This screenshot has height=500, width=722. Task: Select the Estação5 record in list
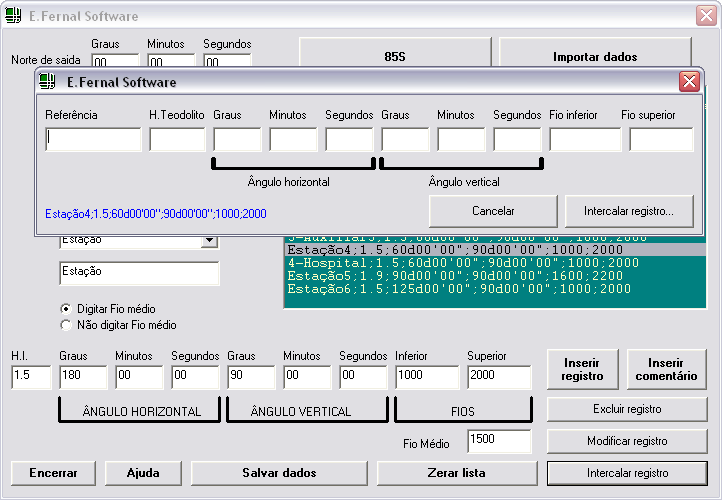460,276
